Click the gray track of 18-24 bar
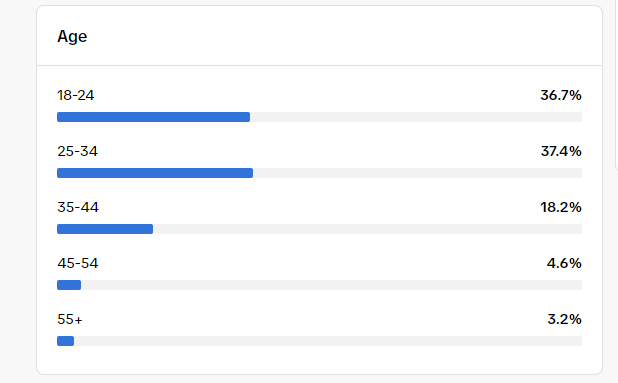The width and height of the screenshot is (618, 383). 416,117
